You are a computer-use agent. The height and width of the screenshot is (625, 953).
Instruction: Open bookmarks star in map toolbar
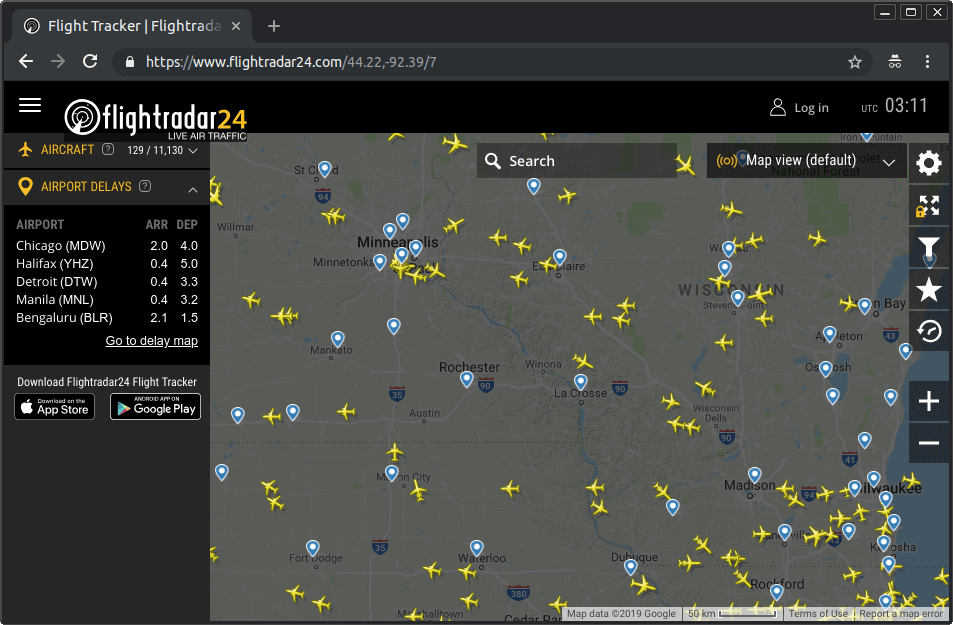[x=929, y=290]
